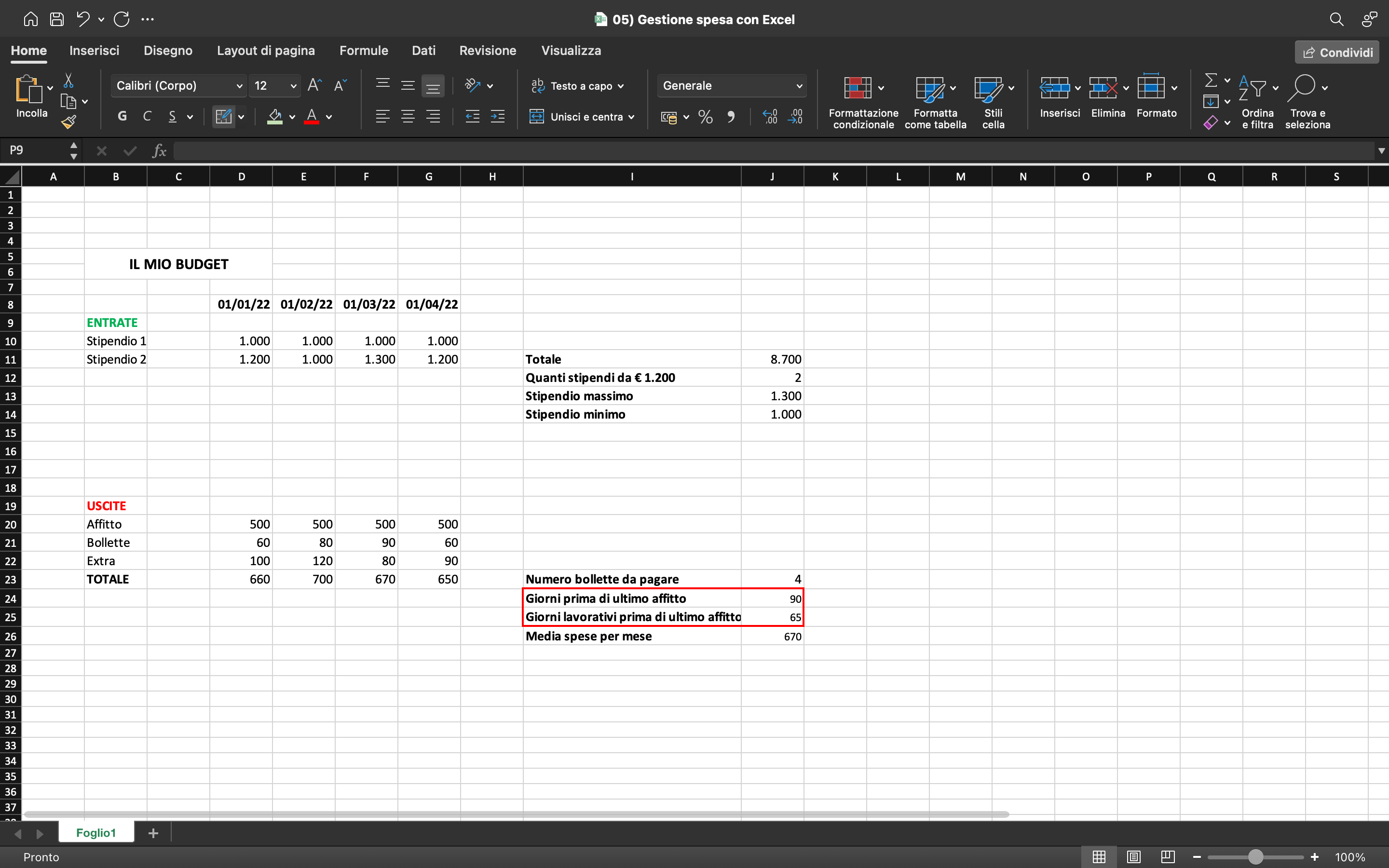Image resolution: width=1389 pixels, height=868 pixels.
Task: Click the Unisci e centra button
Action: click(x=582, y=117)
